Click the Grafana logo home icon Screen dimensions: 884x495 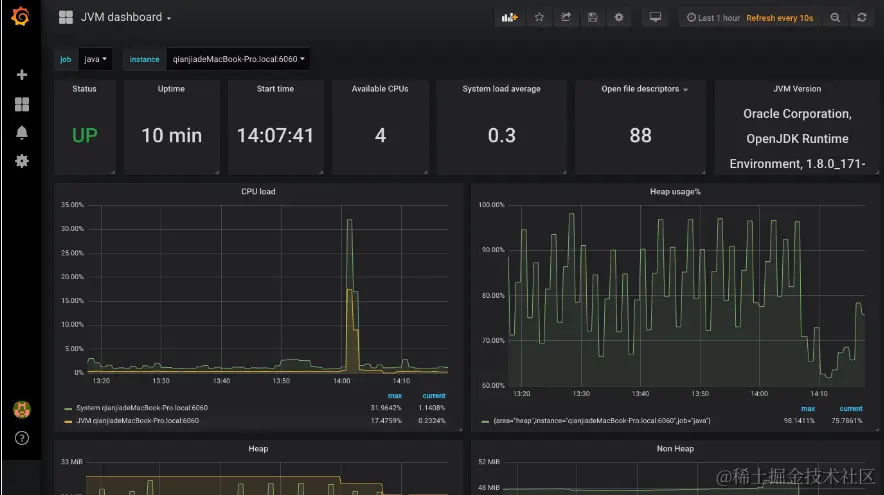[x=21, y=16]
